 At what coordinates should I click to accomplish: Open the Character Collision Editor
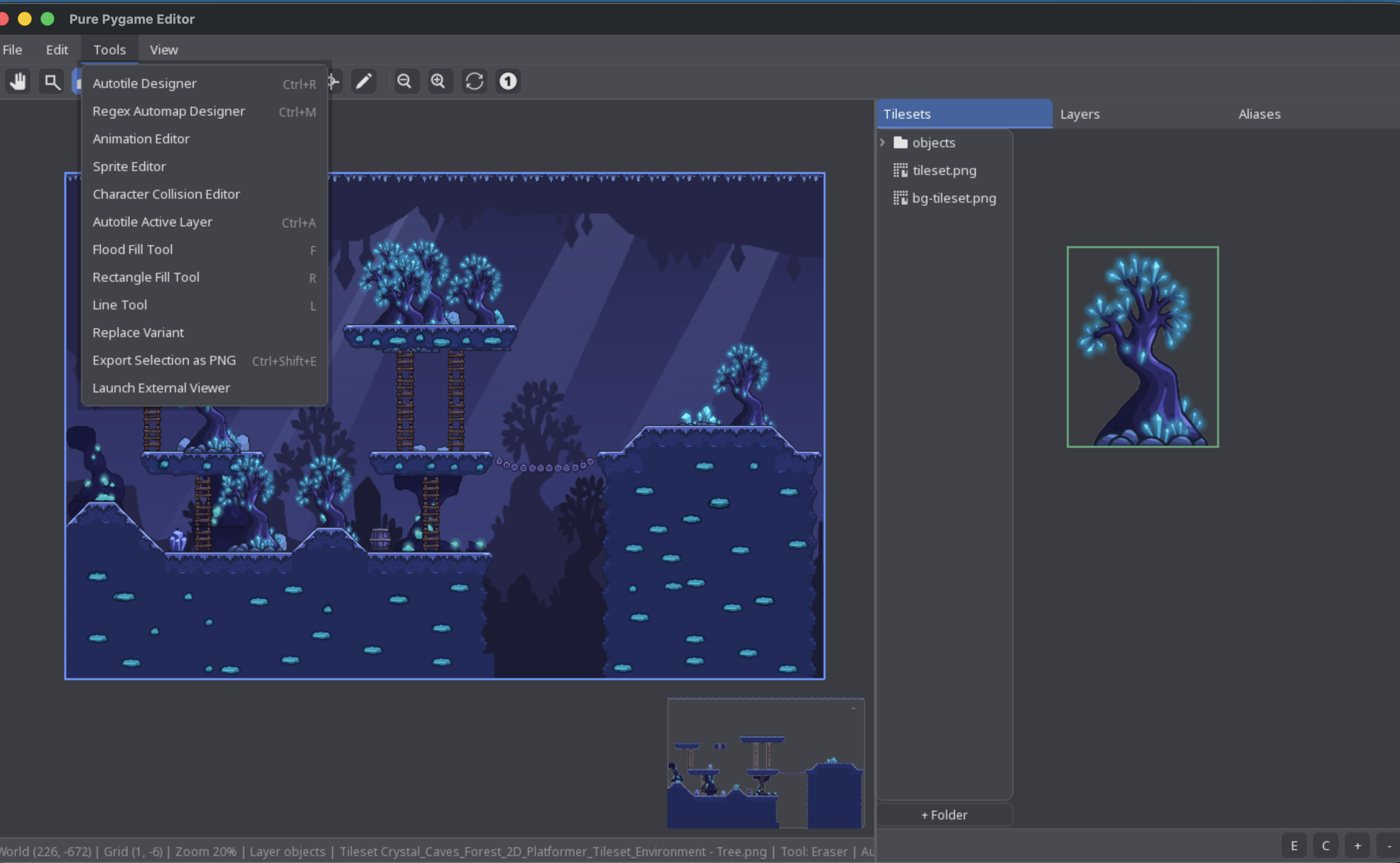point(204,194)
